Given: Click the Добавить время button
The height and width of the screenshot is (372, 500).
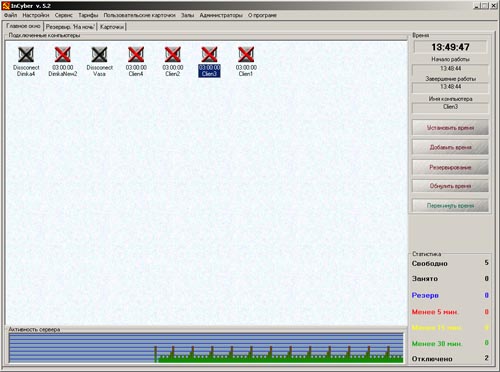Looking at the screenshot, I should click(450, 147).
